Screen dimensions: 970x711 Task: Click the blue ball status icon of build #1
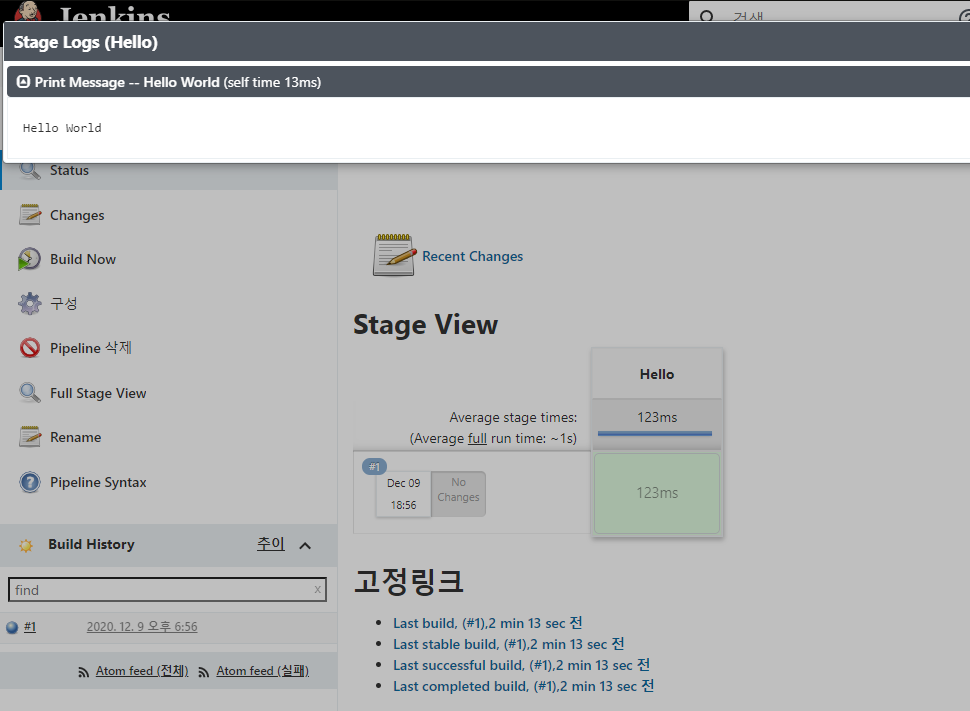[x=12, y=627]
